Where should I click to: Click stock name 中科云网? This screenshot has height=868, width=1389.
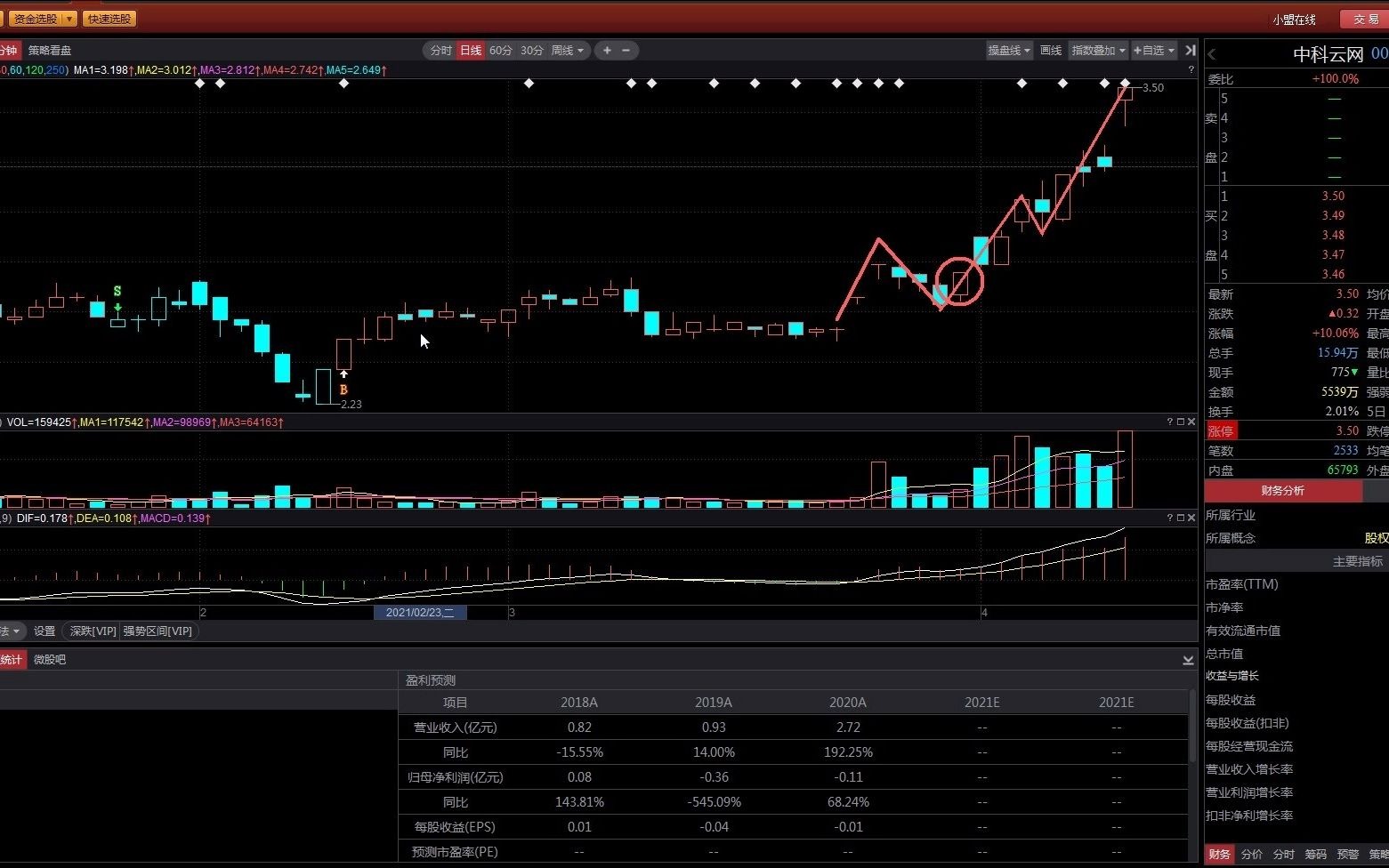click(x=1328, y=54)
